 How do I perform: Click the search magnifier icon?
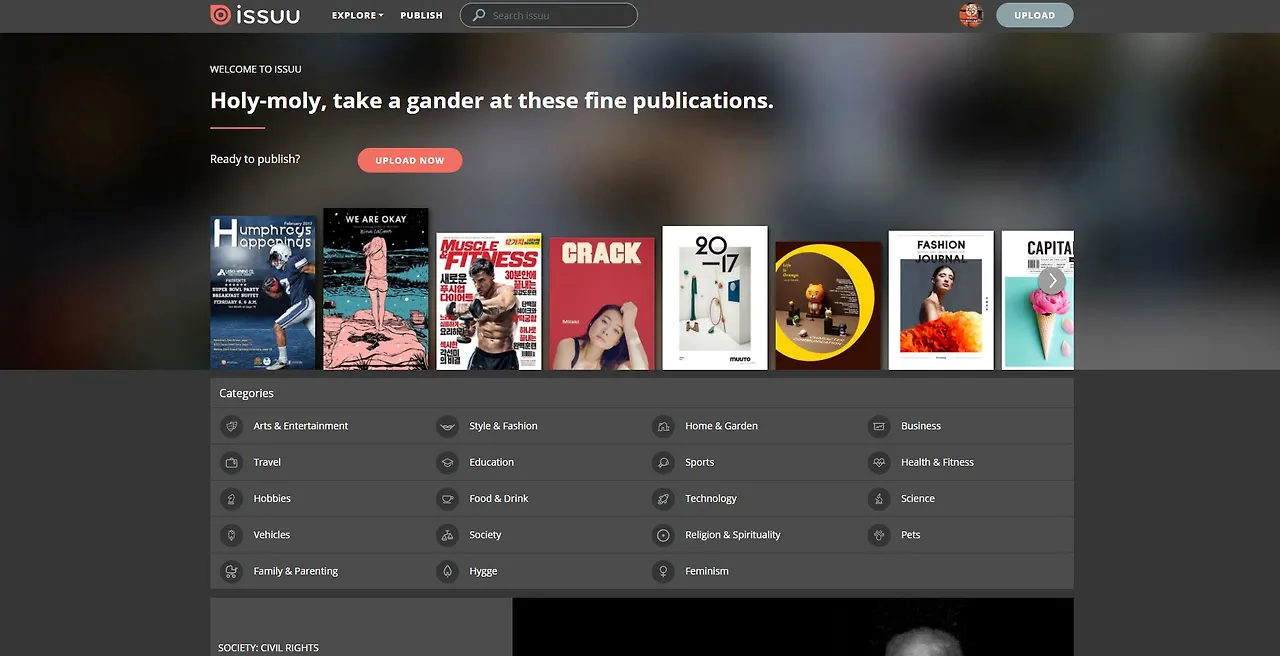point(479,15)
